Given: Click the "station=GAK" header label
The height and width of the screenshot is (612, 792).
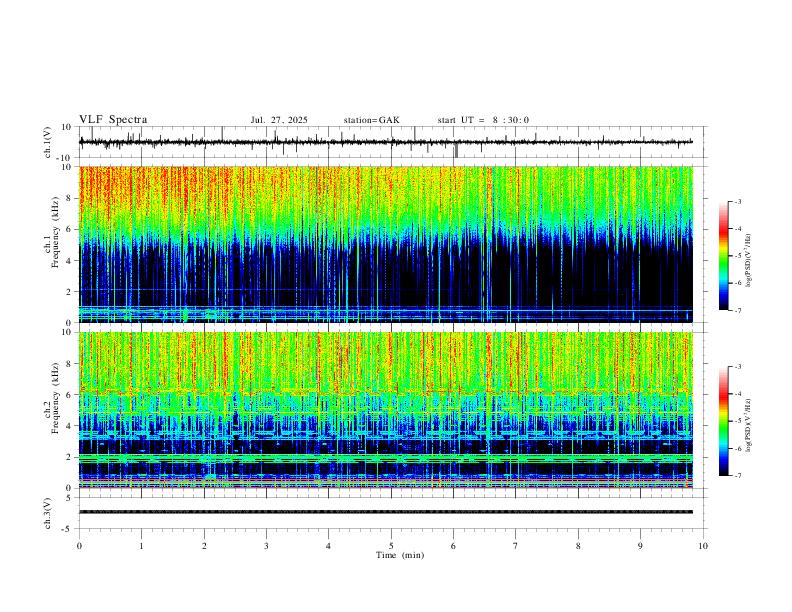Looking at the screenshot, I should [x=371, y=120].
